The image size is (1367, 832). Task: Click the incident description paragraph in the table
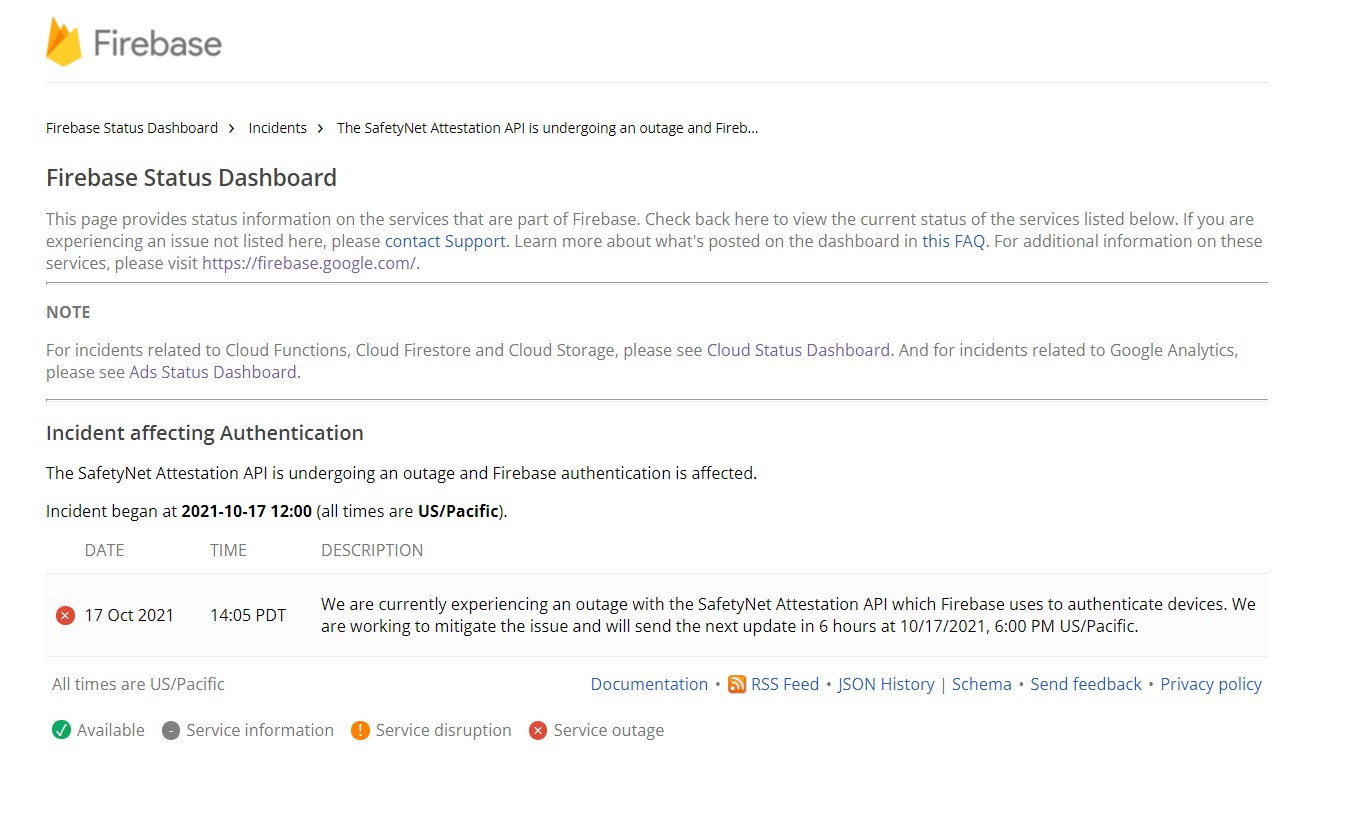[788, 615]
